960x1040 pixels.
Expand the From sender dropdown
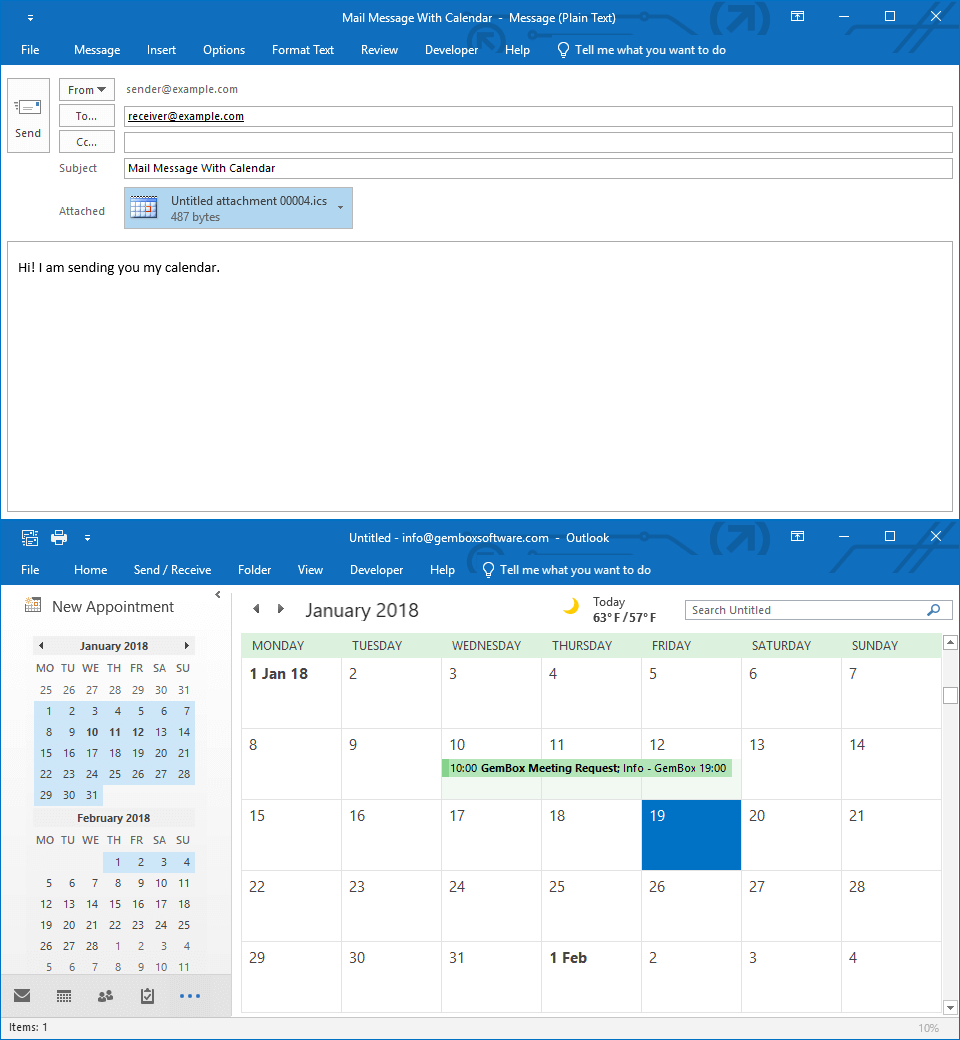coord(87,90)
